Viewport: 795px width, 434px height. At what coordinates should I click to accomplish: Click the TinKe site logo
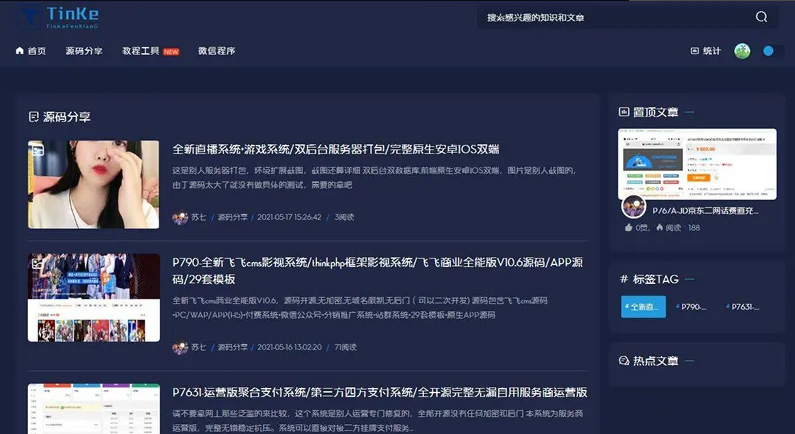(x=60, y=17)
